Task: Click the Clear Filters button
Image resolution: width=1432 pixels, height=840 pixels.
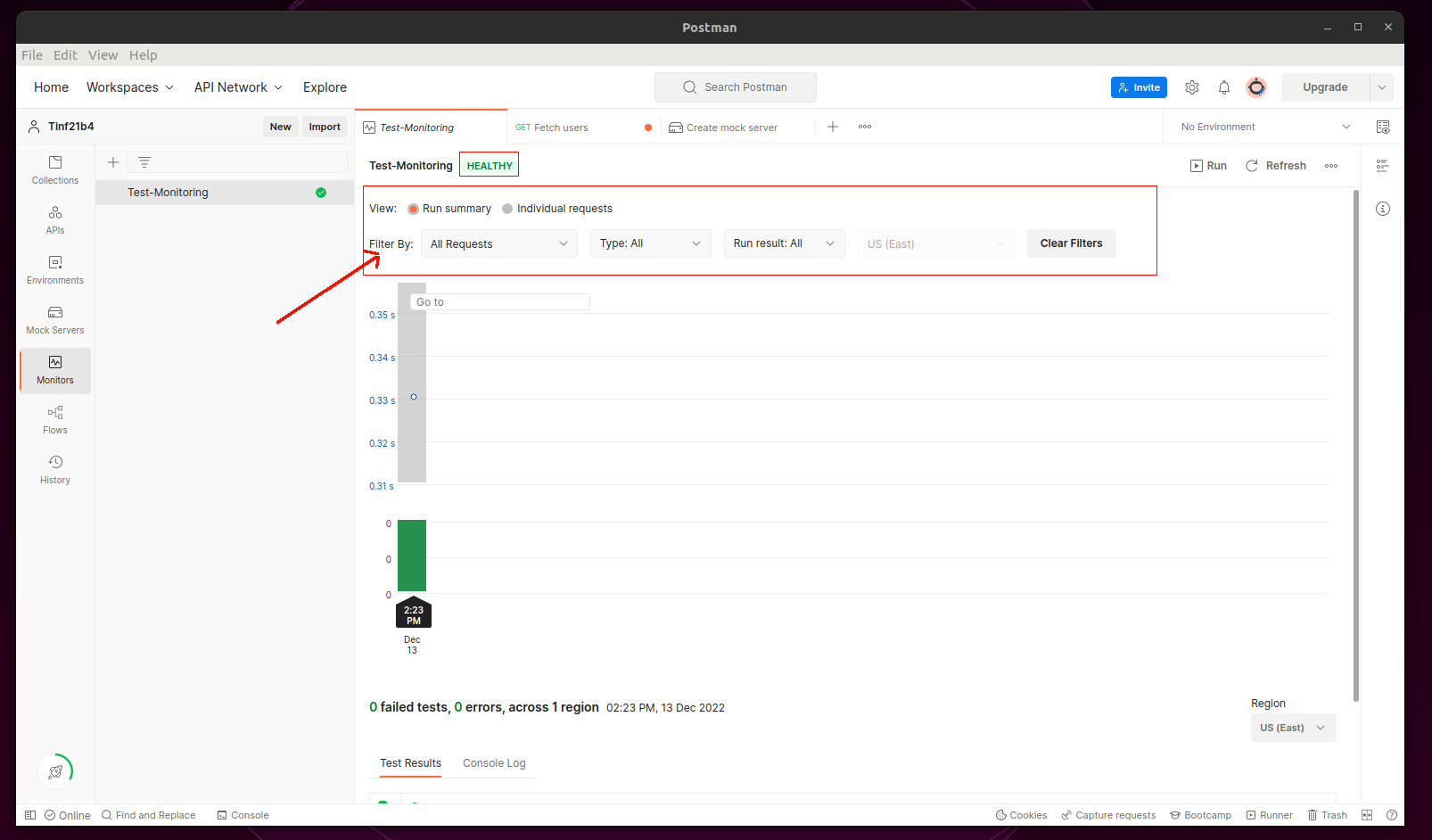Action: pos(1071,243)
